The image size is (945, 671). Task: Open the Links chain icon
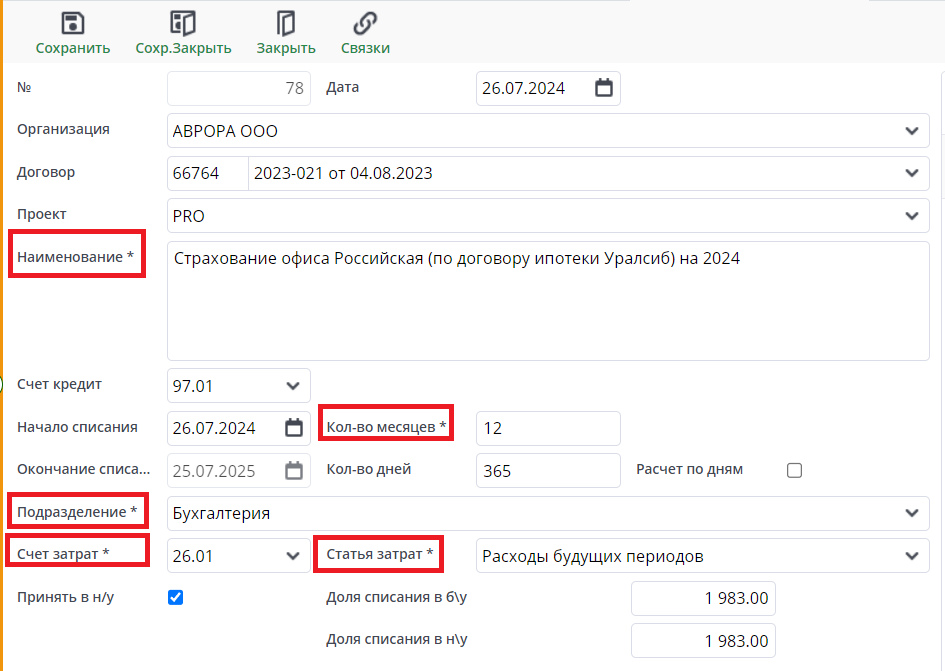(x=365, y=24)
